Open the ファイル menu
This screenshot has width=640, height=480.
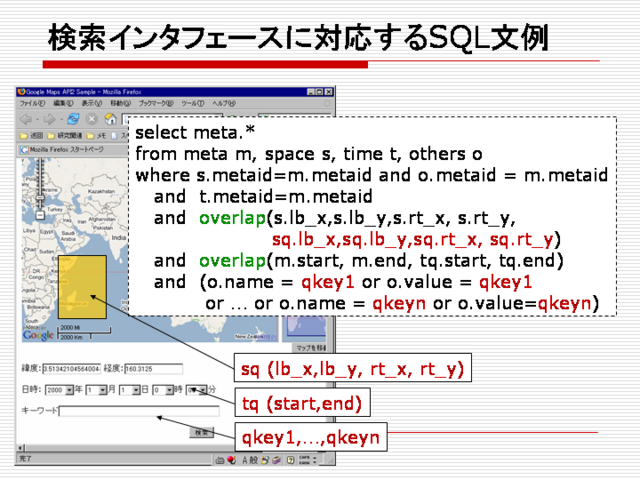32,103
